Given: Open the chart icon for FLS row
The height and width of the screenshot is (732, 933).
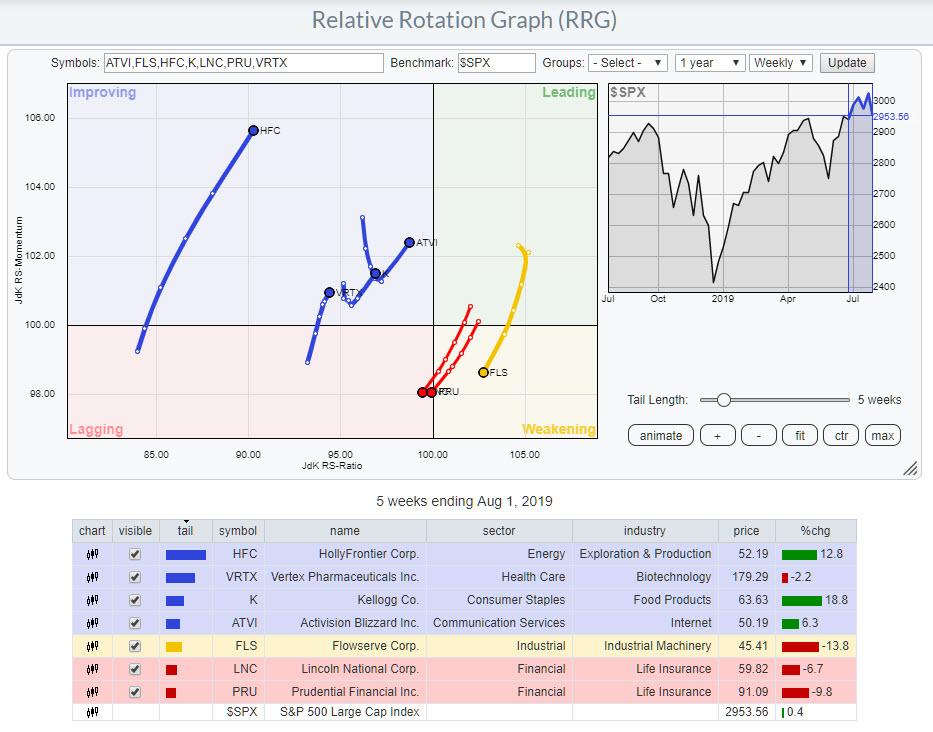Looking at the screenshot, I should tap(92, 646).
